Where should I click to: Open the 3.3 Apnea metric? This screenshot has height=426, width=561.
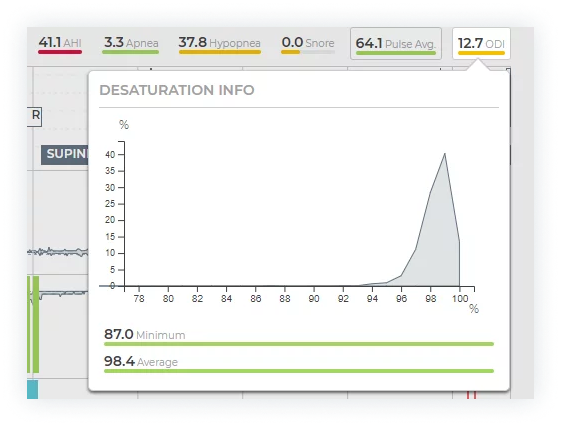(131, 45)
